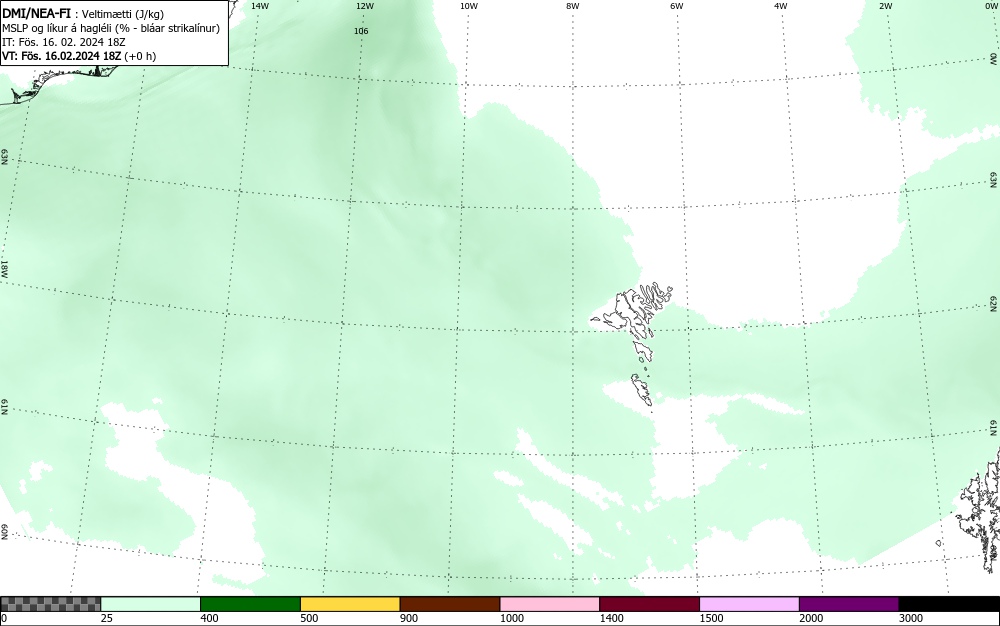This screenshot has width=1000, height=626.
Task: Click legend value 900
Action: click(409, 618)
